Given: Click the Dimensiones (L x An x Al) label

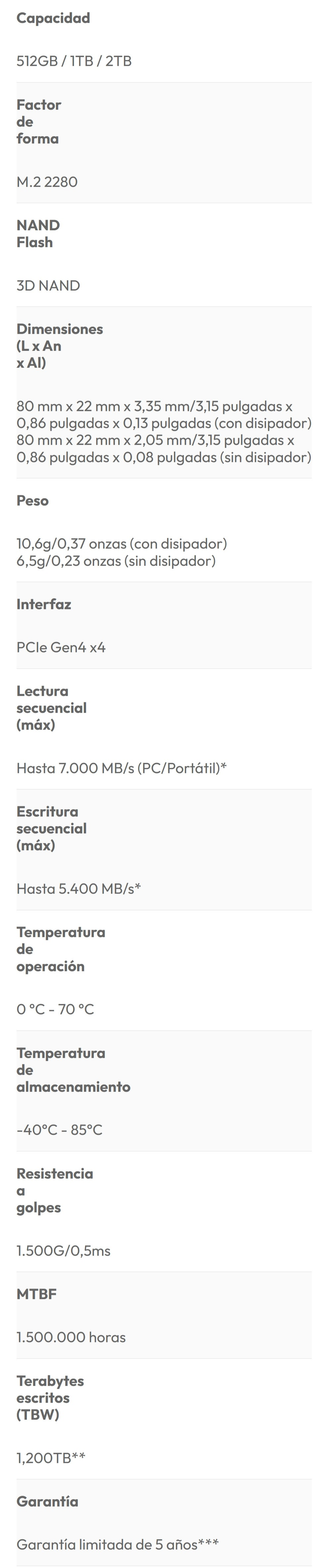Looking at the screenshot, I should click(59, 346).
